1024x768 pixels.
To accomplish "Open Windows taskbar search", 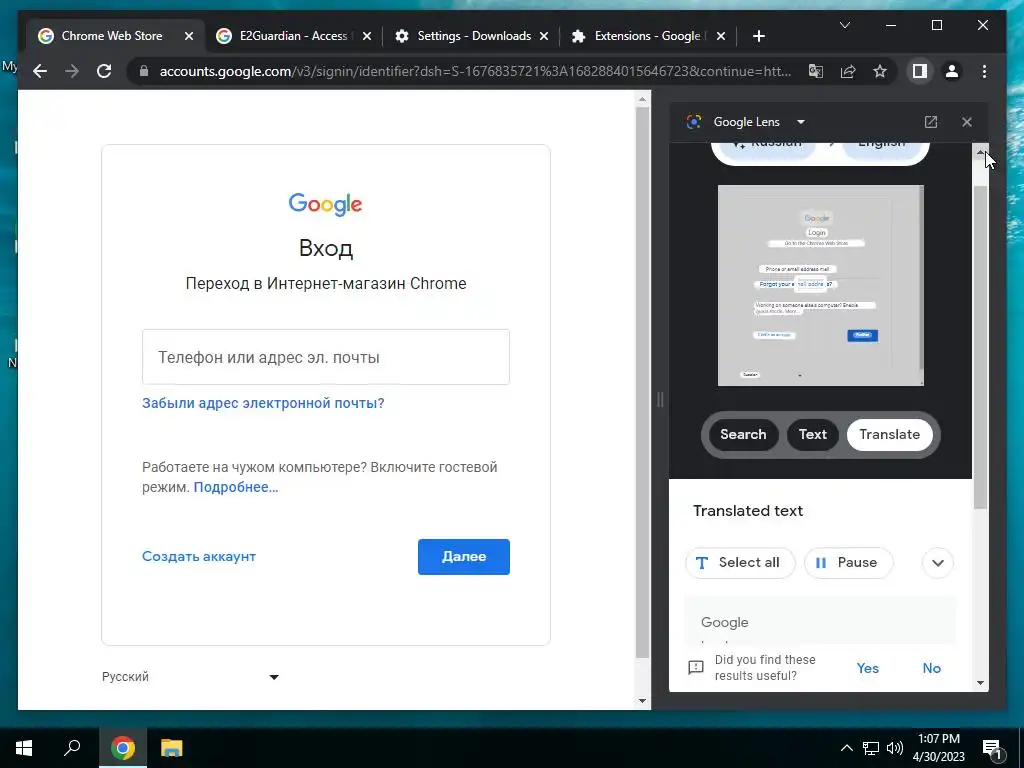I will (72, 748).
